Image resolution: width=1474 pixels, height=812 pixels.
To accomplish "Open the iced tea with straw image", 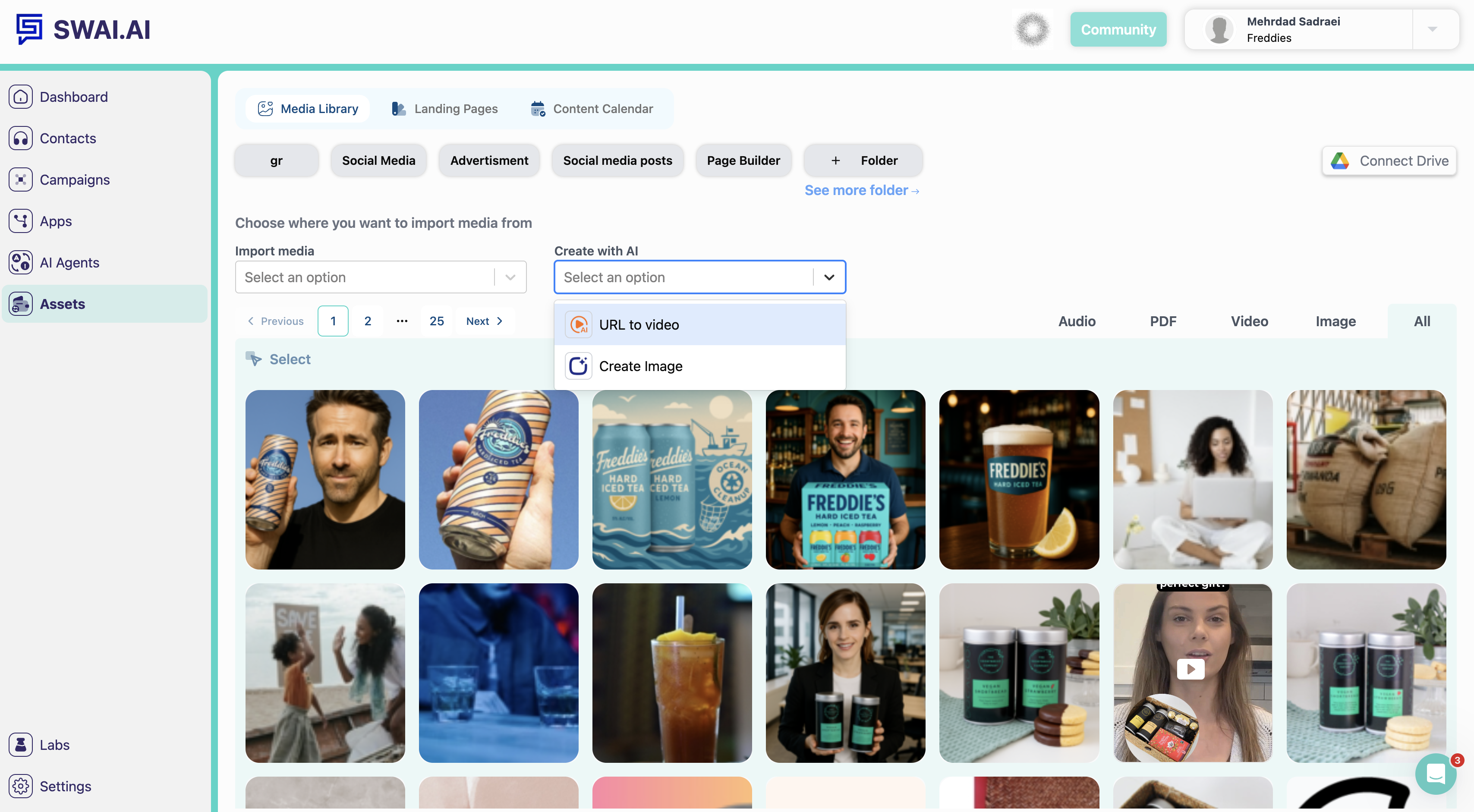I will tap(672, 673).
